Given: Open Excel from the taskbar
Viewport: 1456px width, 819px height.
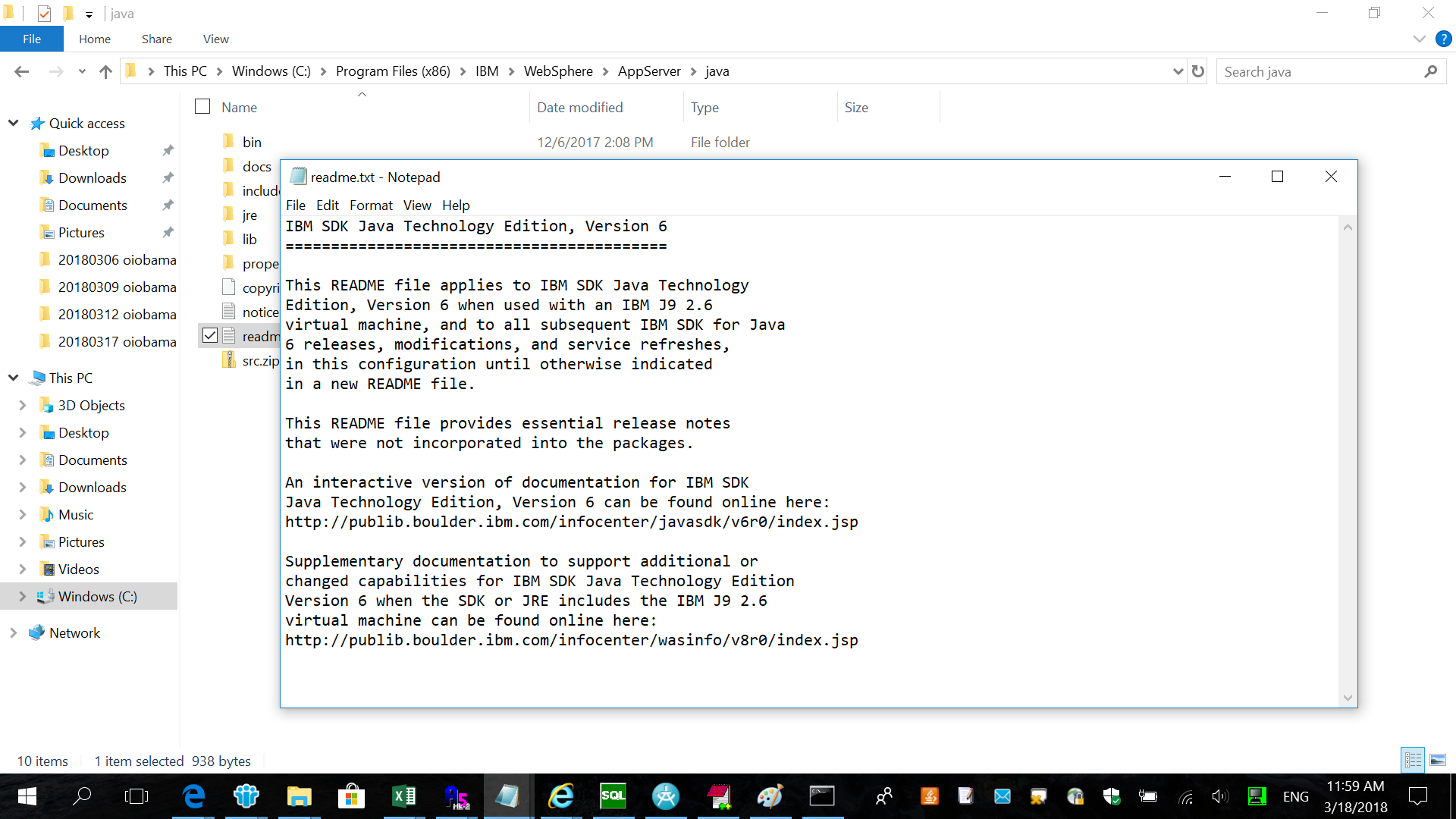Looking at the screenshot, I should 403,796.
